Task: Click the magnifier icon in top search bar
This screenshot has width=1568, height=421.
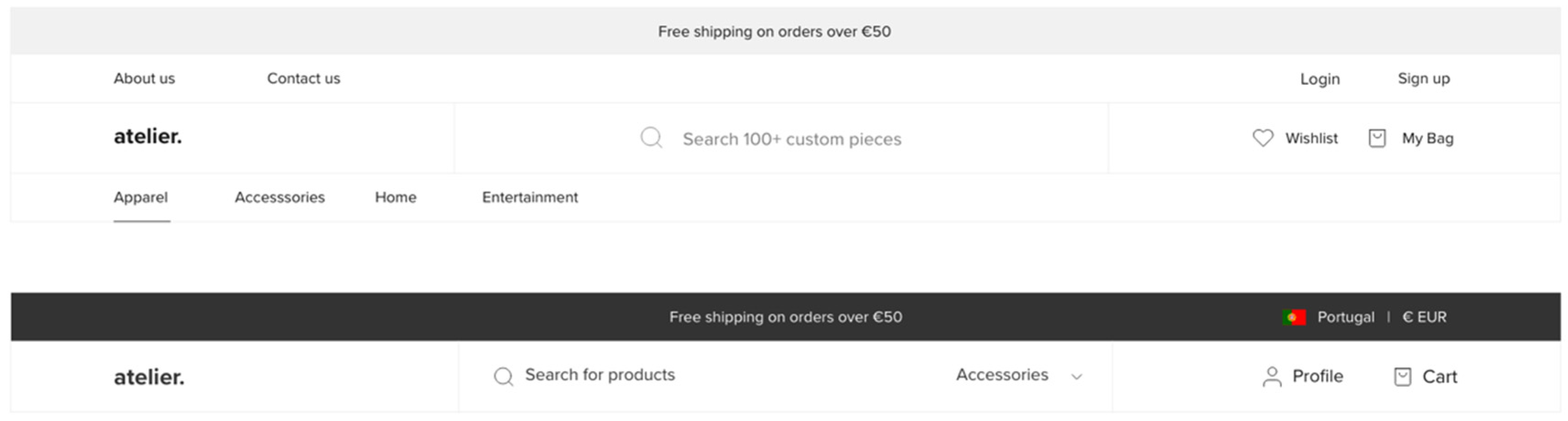Action: coord(651,137)
